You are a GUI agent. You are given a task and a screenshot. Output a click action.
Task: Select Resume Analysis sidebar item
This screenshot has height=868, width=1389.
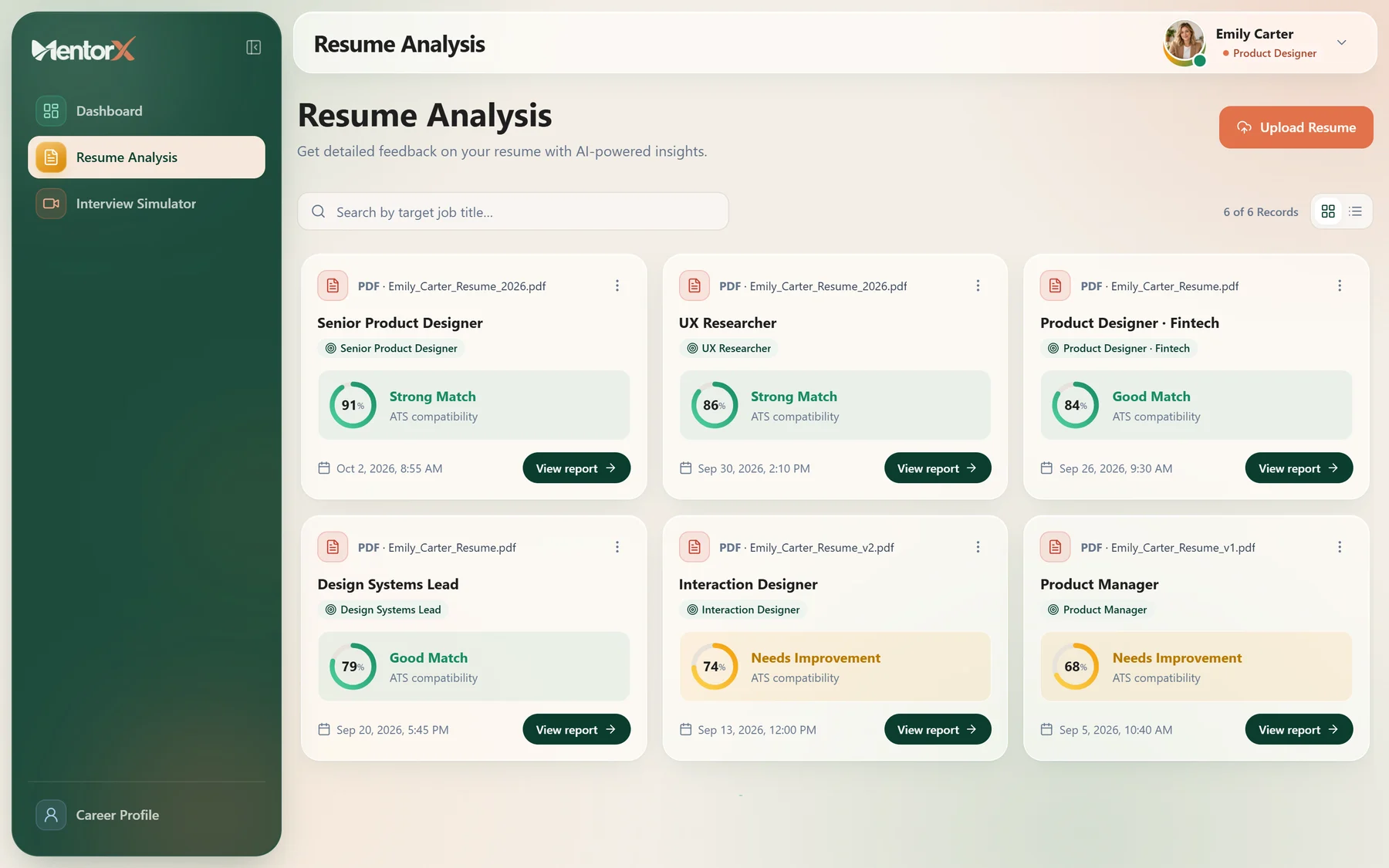tap(147, 157)
